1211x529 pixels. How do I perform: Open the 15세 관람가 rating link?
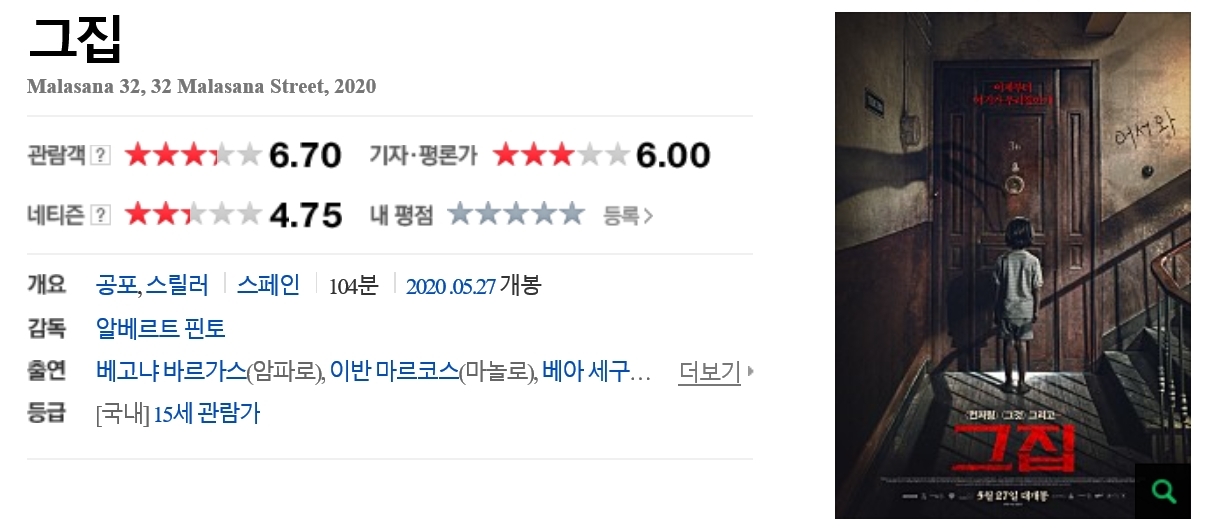[x=206, y=413]
